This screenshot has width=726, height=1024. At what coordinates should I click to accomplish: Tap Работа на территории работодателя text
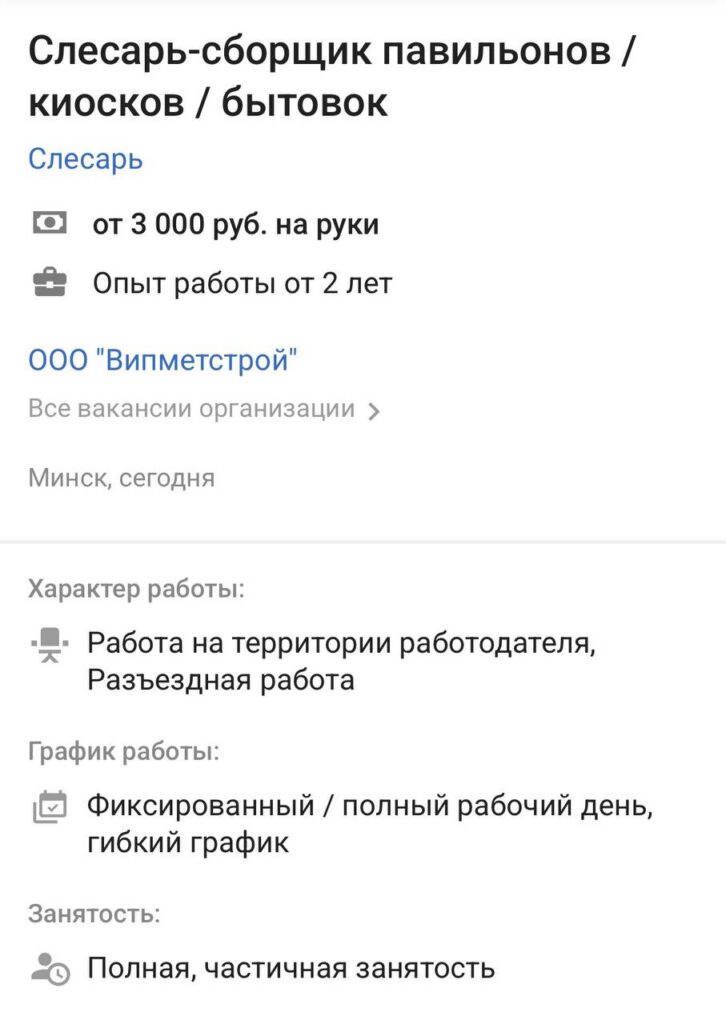341,643
